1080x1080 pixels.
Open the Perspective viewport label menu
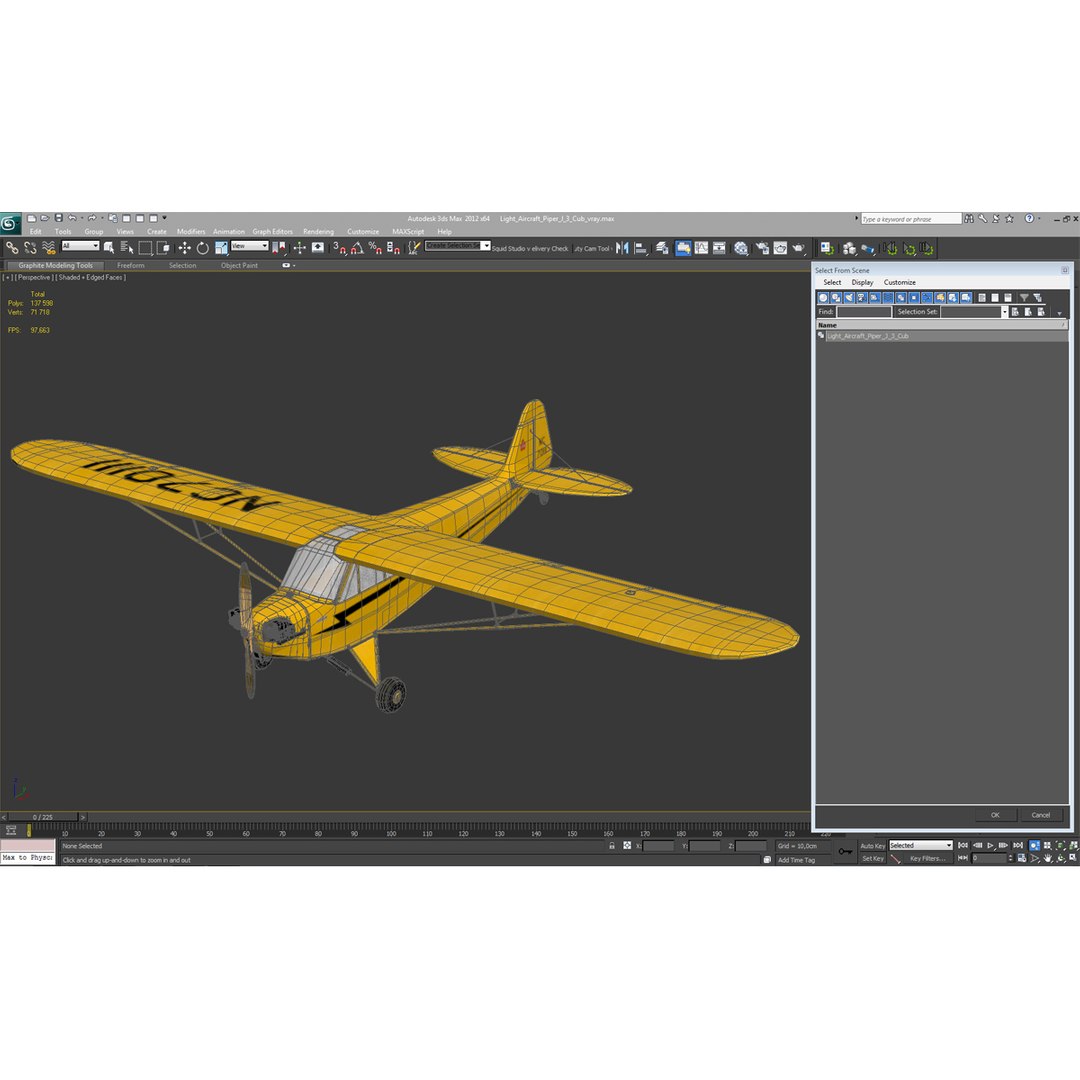[x=34, y=278]
